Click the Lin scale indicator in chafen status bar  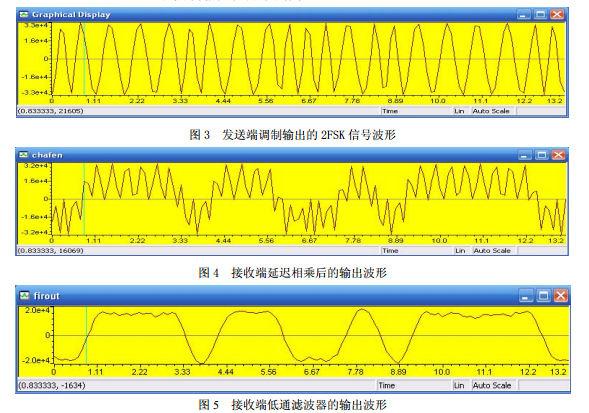point(461,251)
